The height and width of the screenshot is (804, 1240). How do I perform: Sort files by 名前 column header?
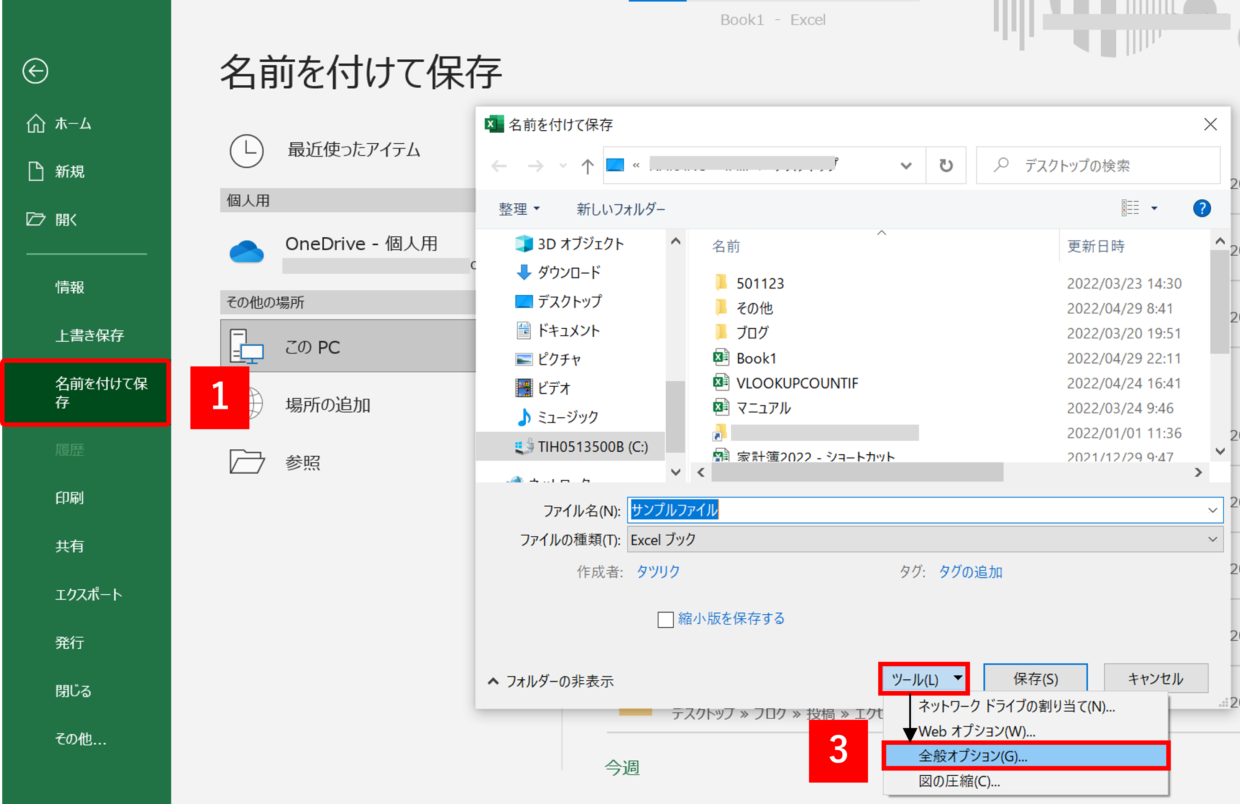point(726,246)
